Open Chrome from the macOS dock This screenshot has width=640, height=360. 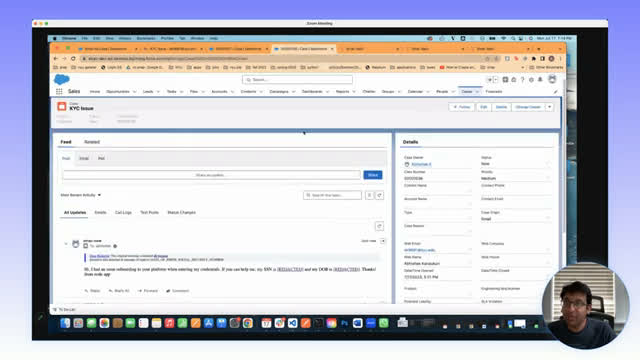click(x=247, y=323)
